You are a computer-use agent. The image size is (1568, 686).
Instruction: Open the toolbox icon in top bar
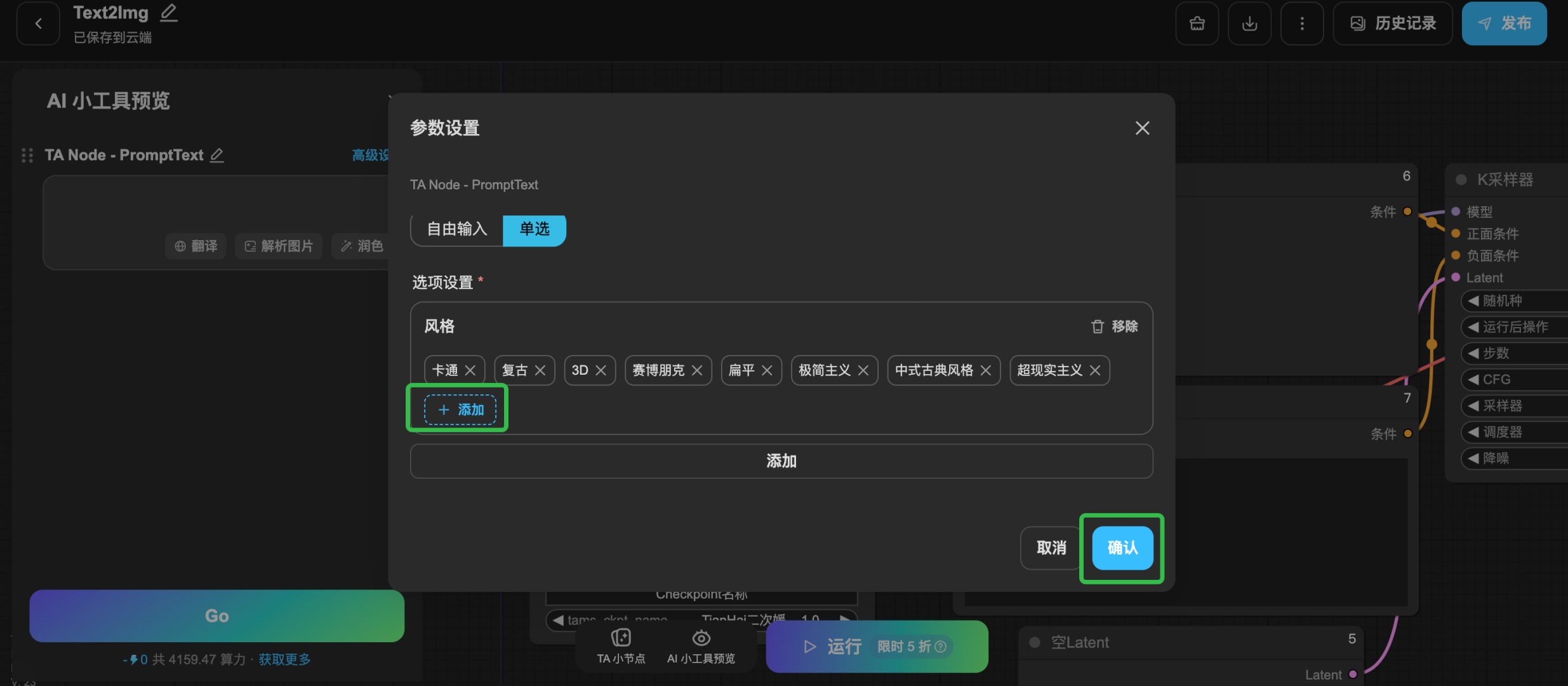[x=1197, y=24]
